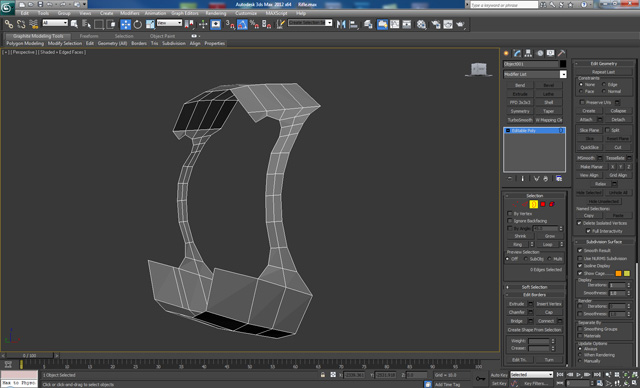
Task: Click the Cap button in Edit Borders
Action: coord(549,313)
